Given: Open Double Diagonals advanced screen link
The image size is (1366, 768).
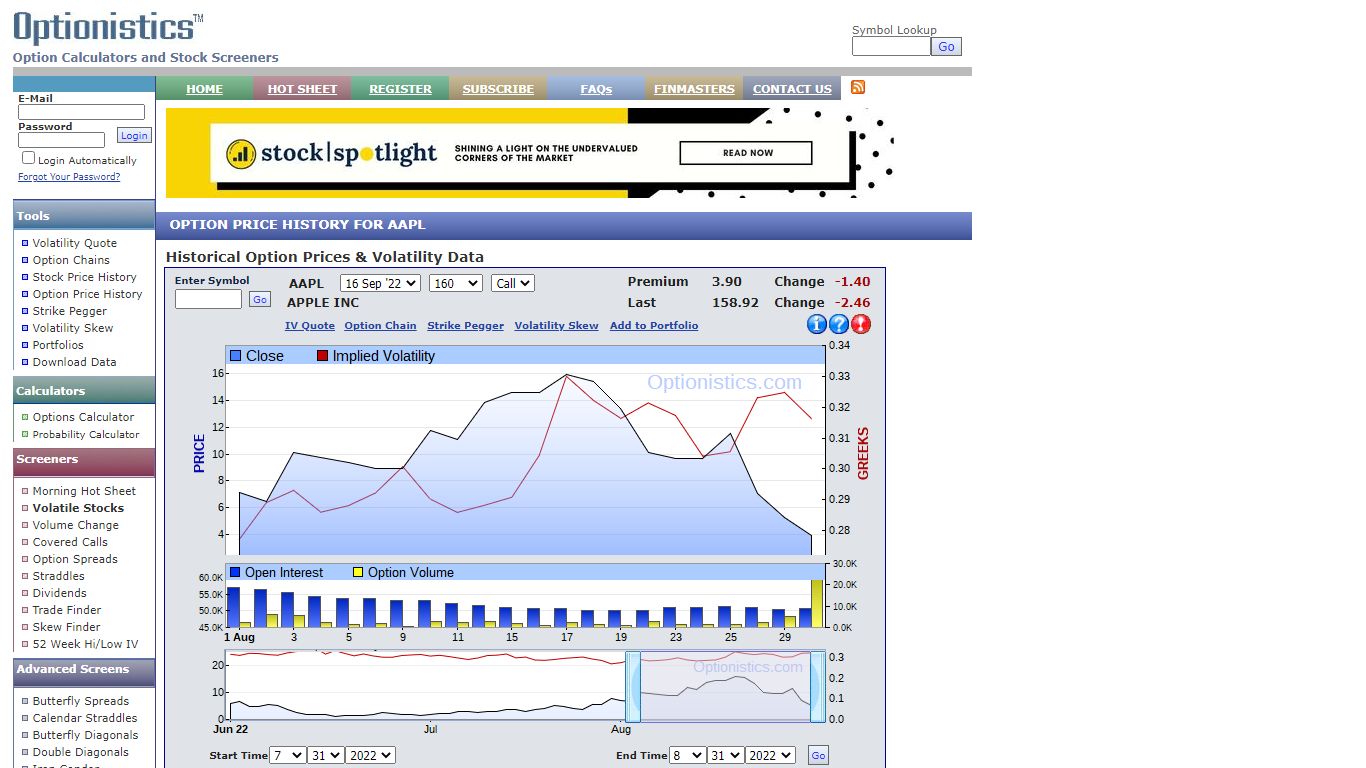Looking at the screenshot, I should coord(80,752).
